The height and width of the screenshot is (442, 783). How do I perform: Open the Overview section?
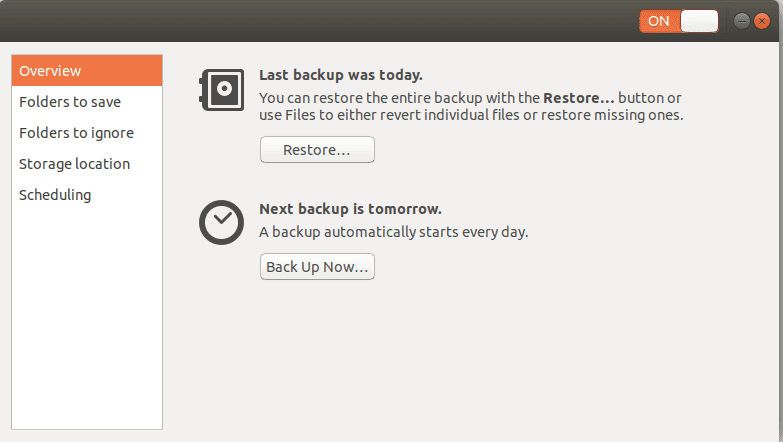pos(87,71)
